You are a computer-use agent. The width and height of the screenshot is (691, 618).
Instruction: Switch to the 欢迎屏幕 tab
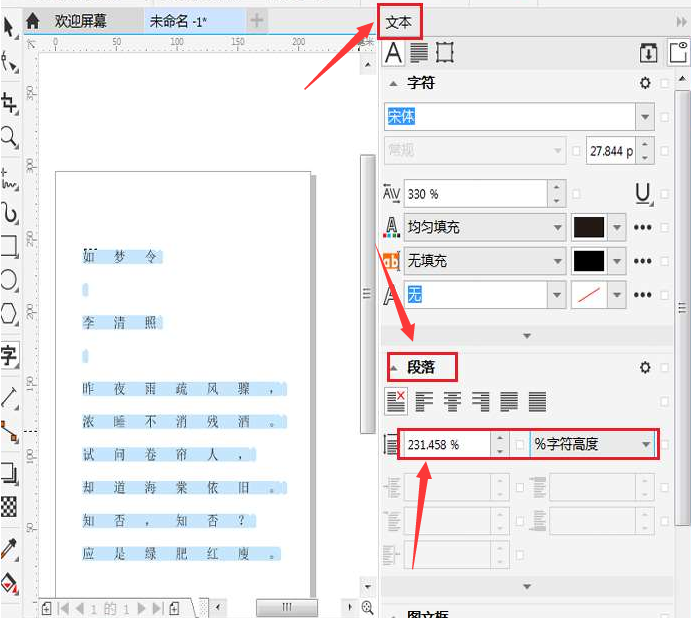(80, 21)
